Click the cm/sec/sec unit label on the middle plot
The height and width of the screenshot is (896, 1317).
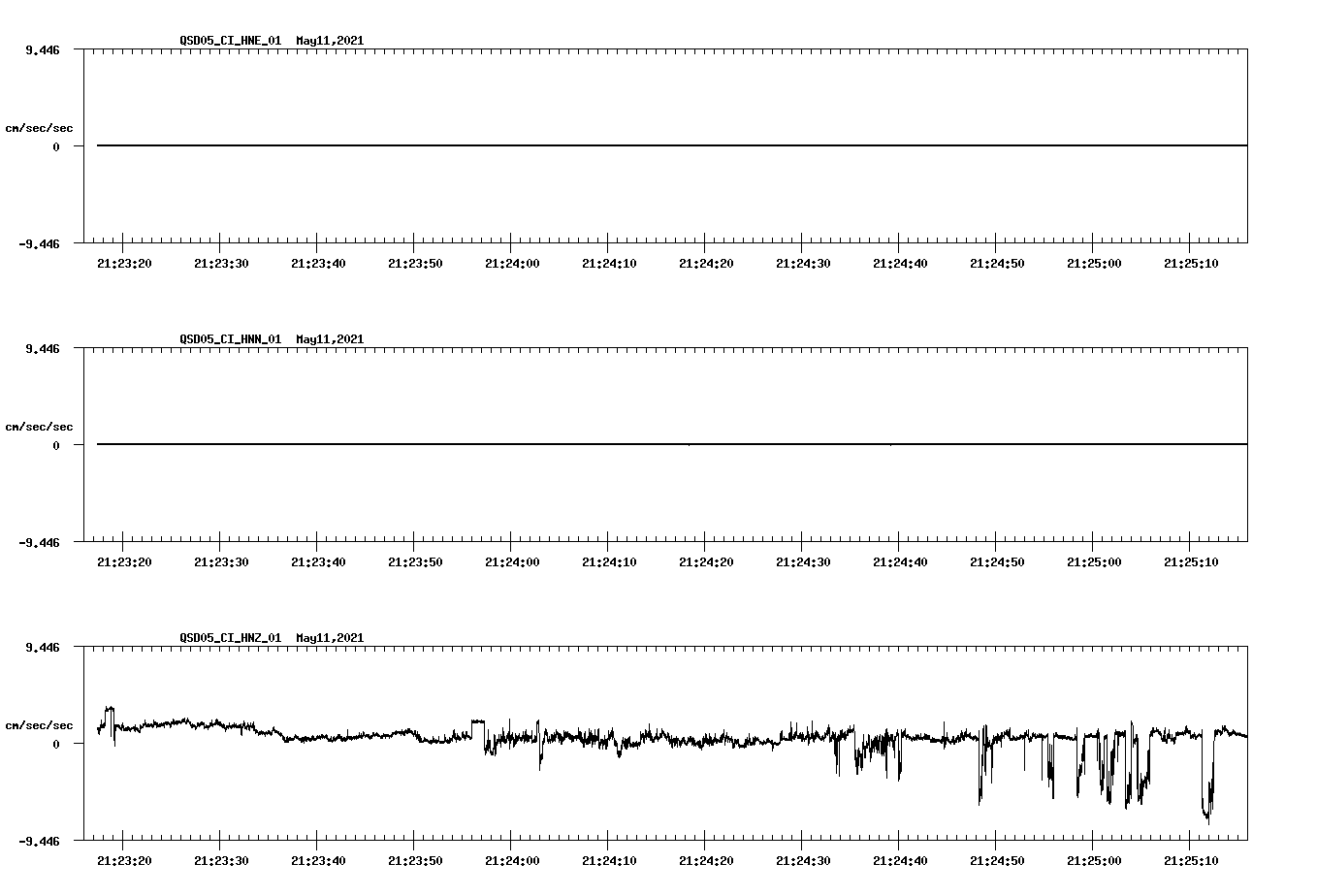(40, 426)
